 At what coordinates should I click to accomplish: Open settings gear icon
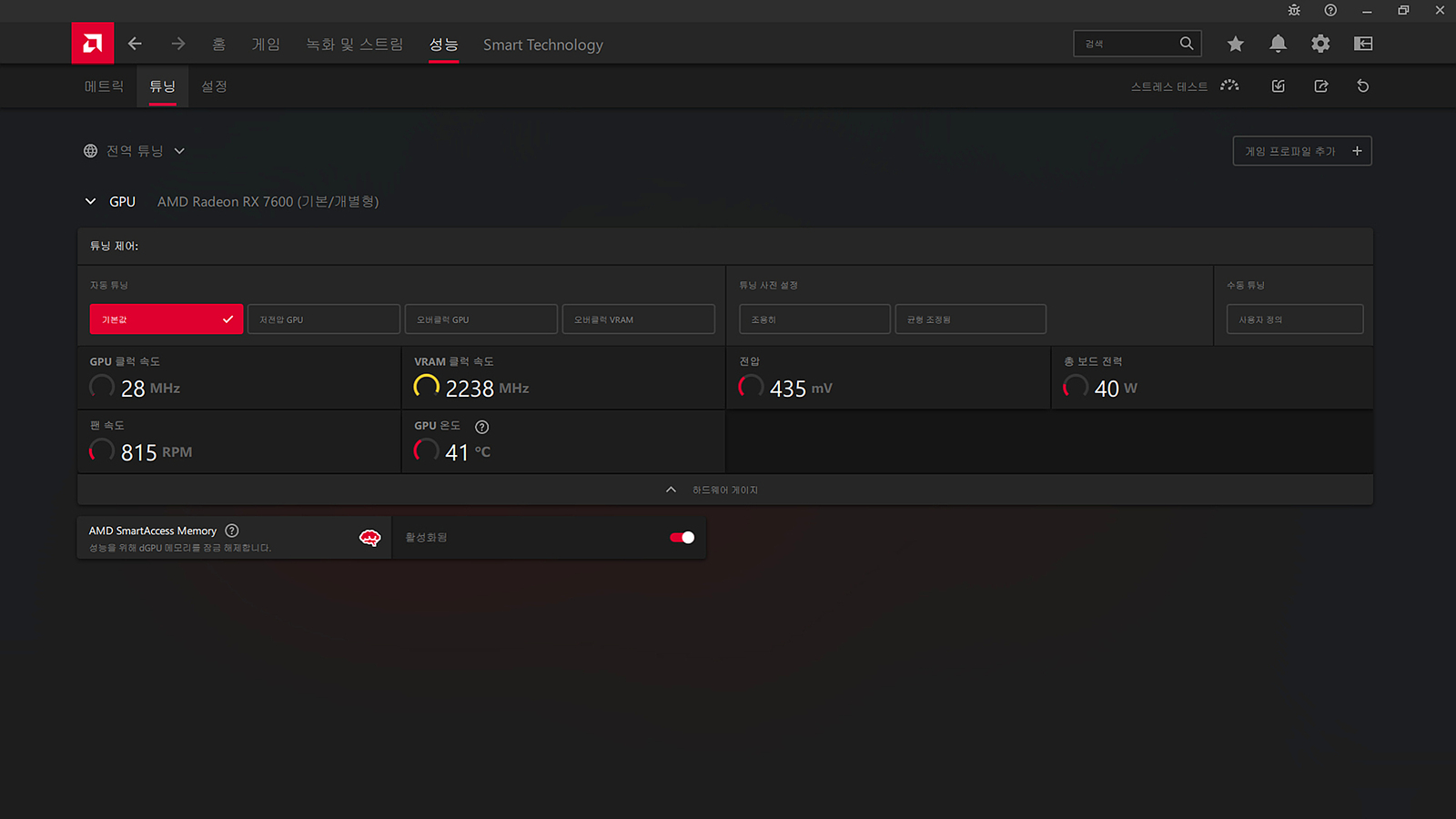coord(1320,44)
